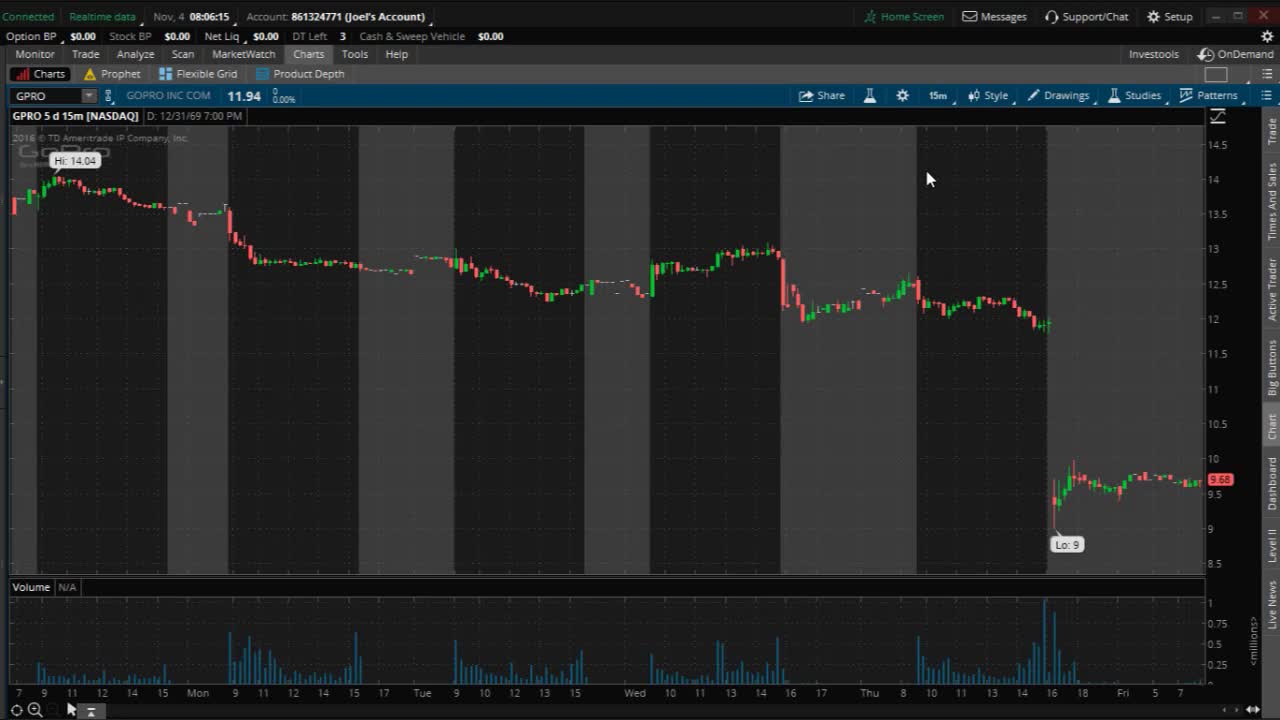Screen dimensions: 1280x720
Task: Click the grid layout rectangle icon
Action: pyautogui.click(x=1216, y=74)
